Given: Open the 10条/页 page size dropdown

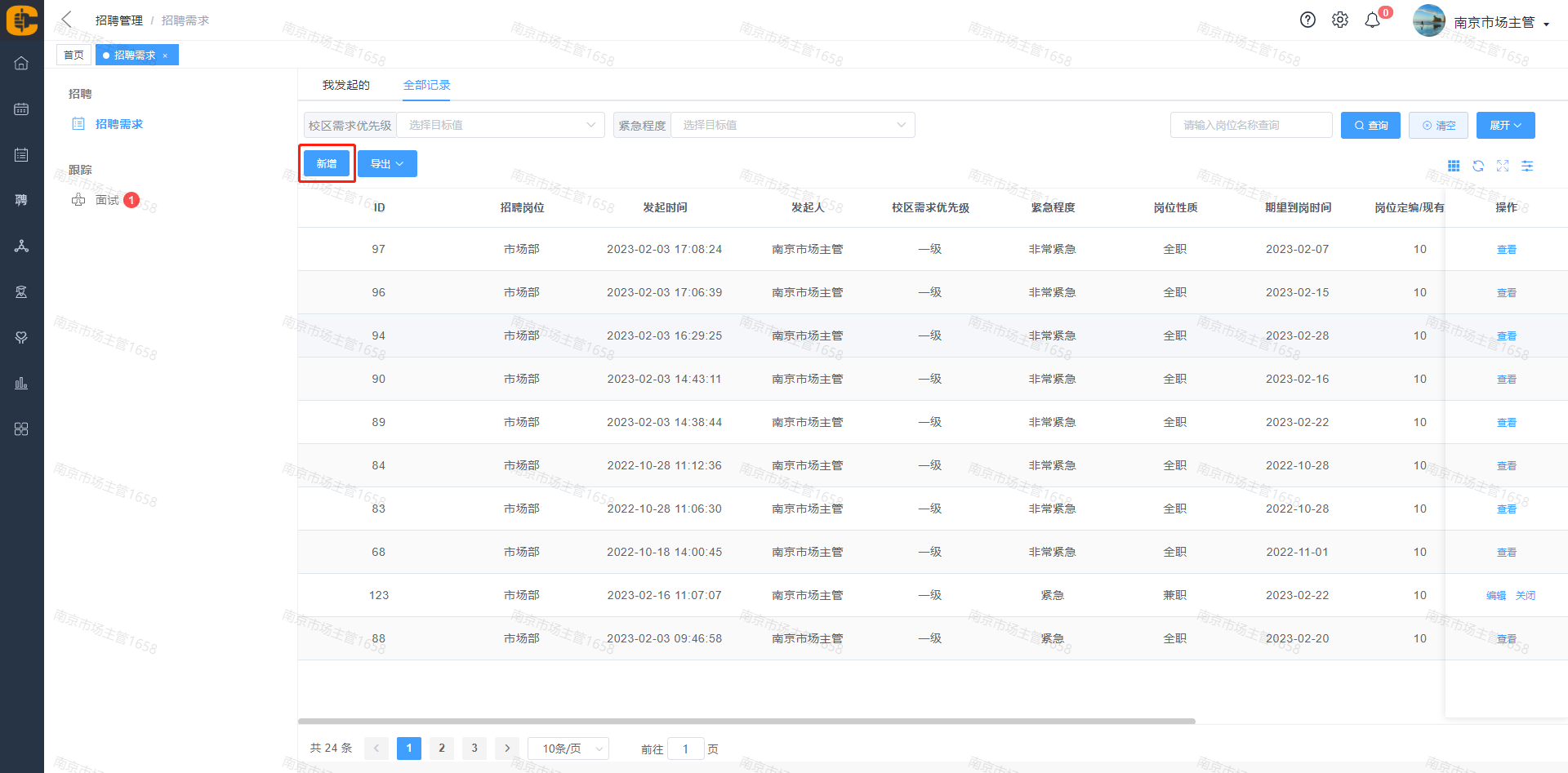Looking at the screenshot, I should [x=568, y=749].
